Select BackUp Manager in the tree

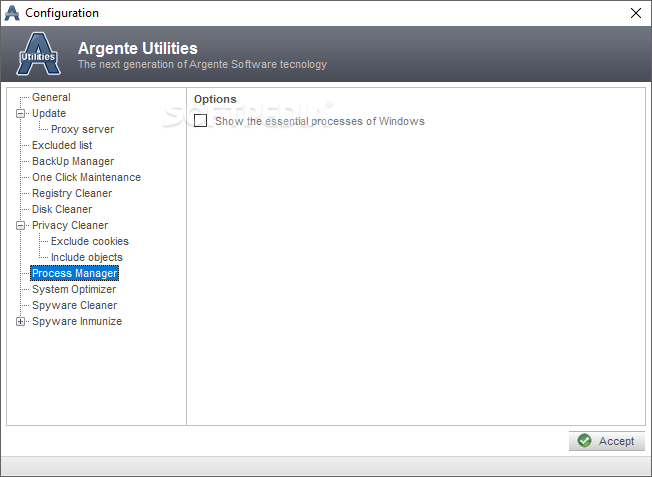click(x=73, y=161)
